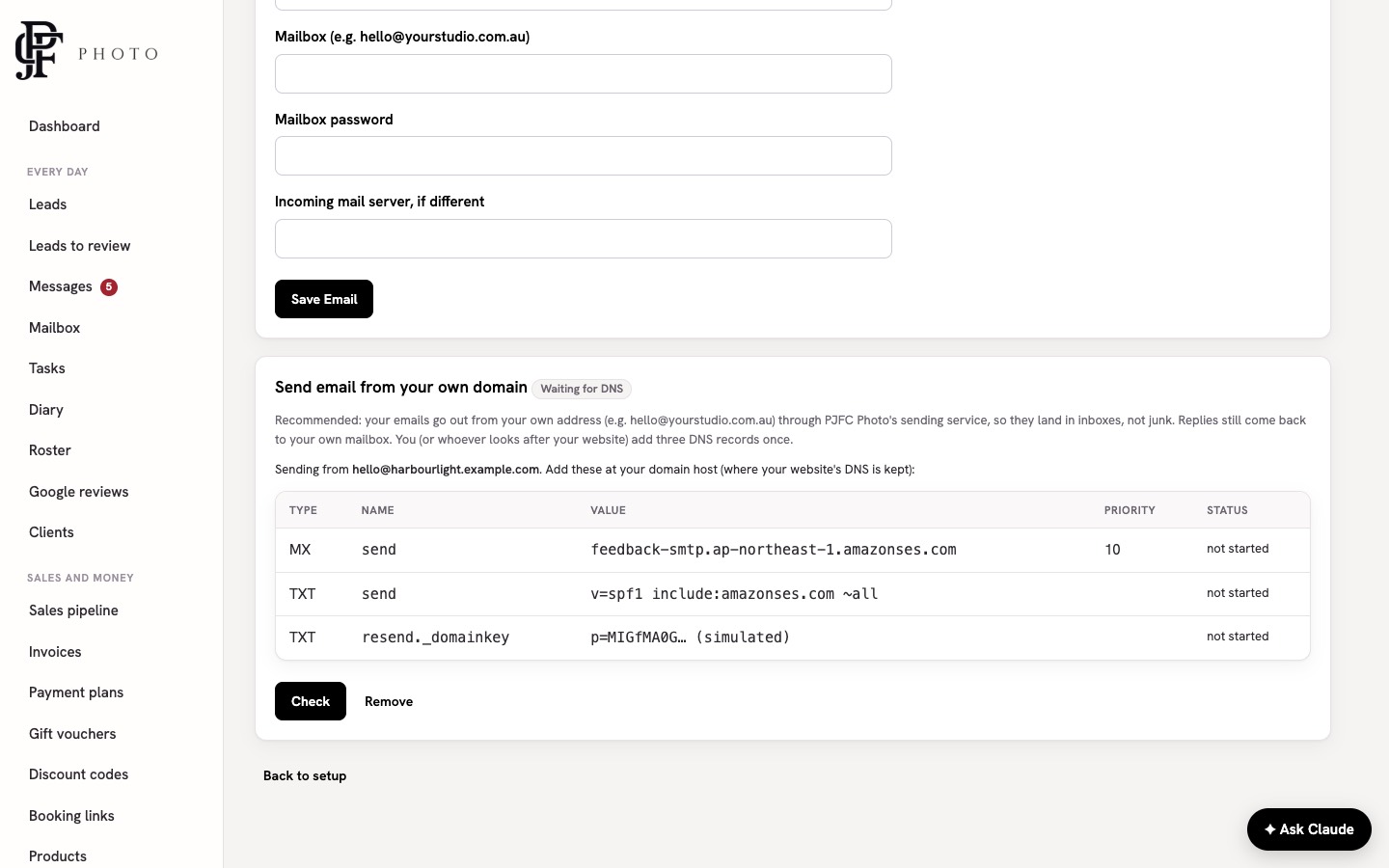1389x868 pixels.
Task: Open the Roster page
Action: (x=50, y=450)
